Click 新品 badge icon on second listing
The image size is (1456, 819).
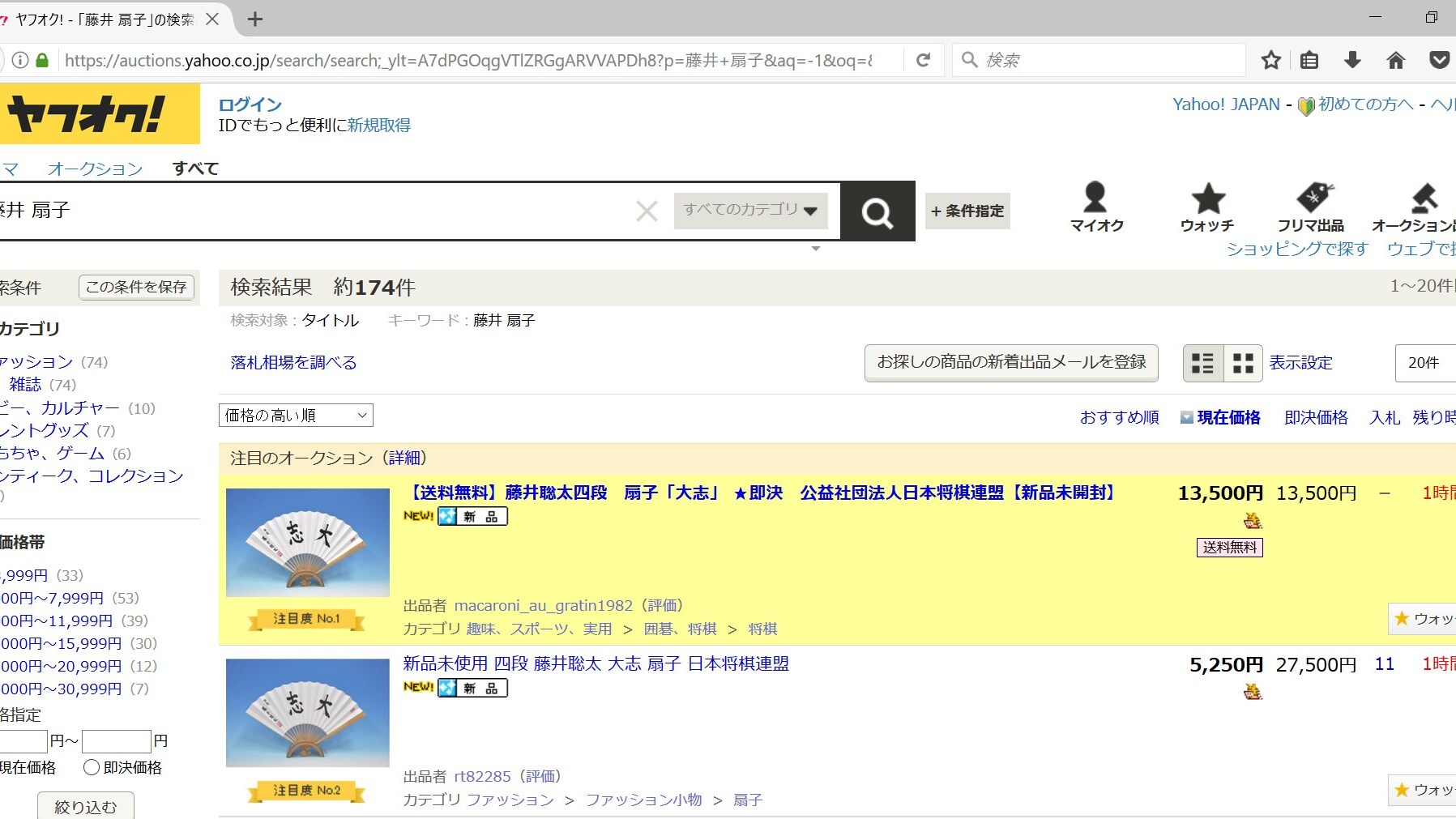[x=472, y=688]
